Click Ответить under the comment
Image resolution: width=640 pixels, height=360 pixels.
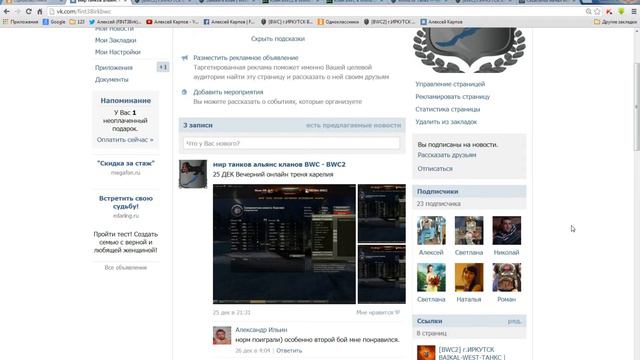click(289, 350)
